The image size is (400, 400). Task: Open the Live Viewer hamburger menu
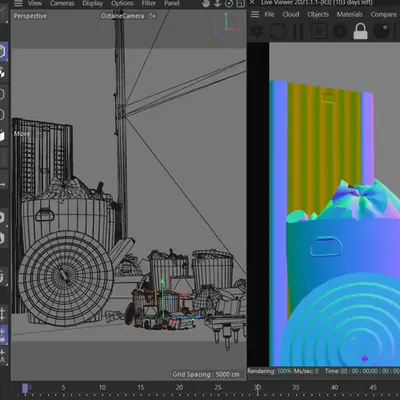pyautogui.click(x=255, y=14)
